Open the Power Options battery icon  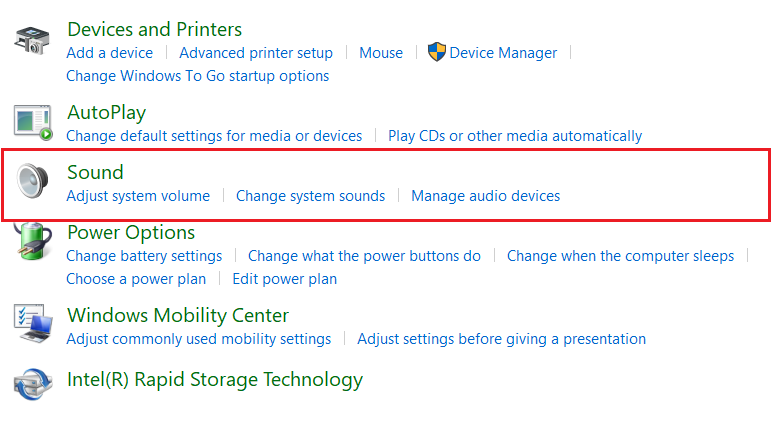[32, 241]
